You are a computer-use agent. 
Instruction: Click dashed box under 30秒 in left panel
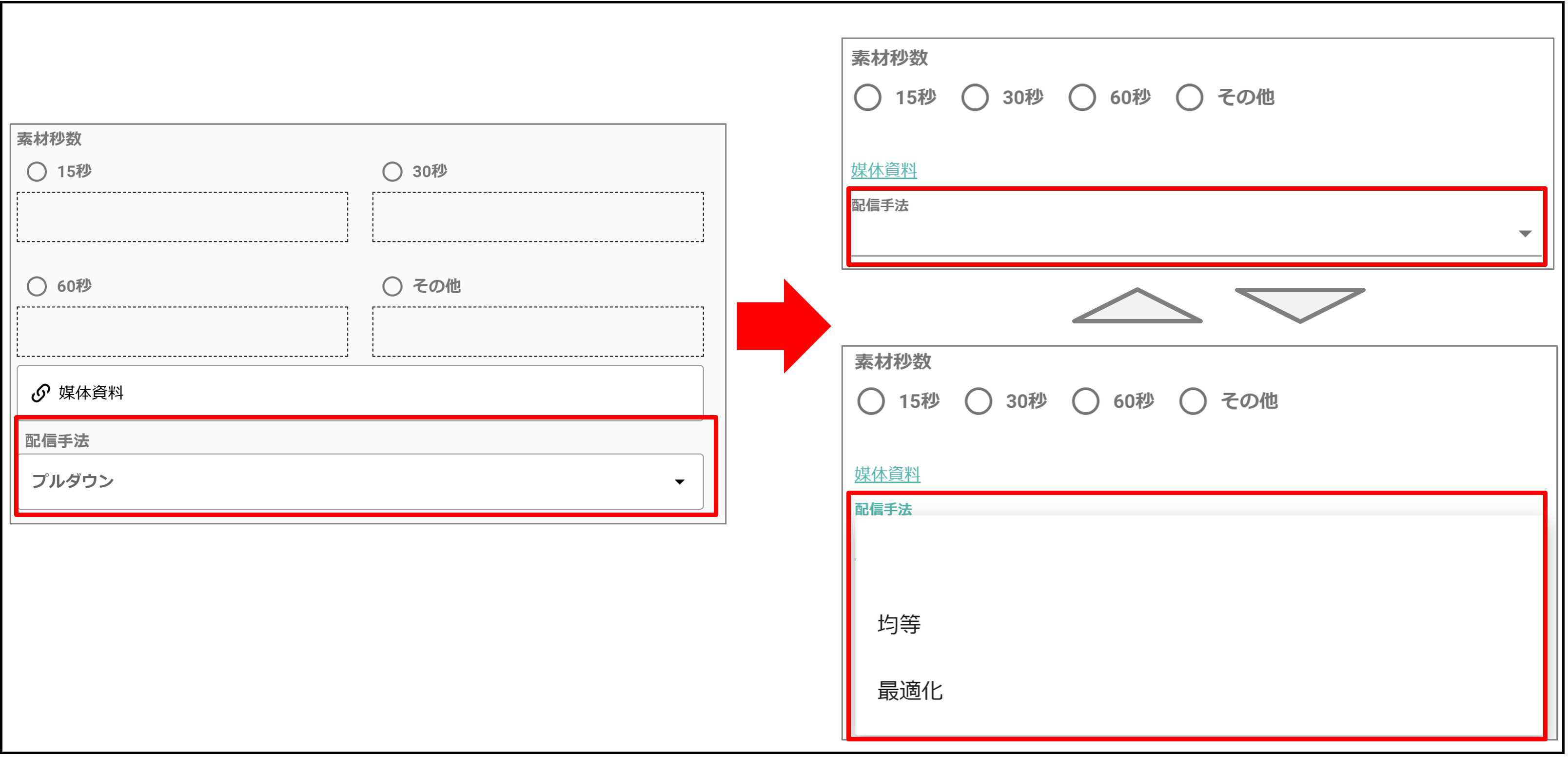(x=538, y=218)
